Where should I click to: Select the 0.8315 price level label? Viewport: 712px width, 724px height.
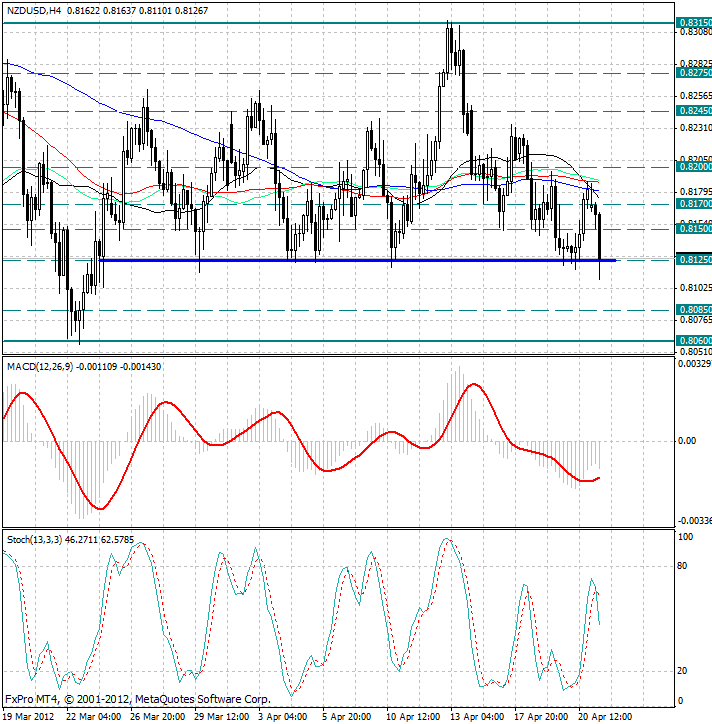[694, 22]
